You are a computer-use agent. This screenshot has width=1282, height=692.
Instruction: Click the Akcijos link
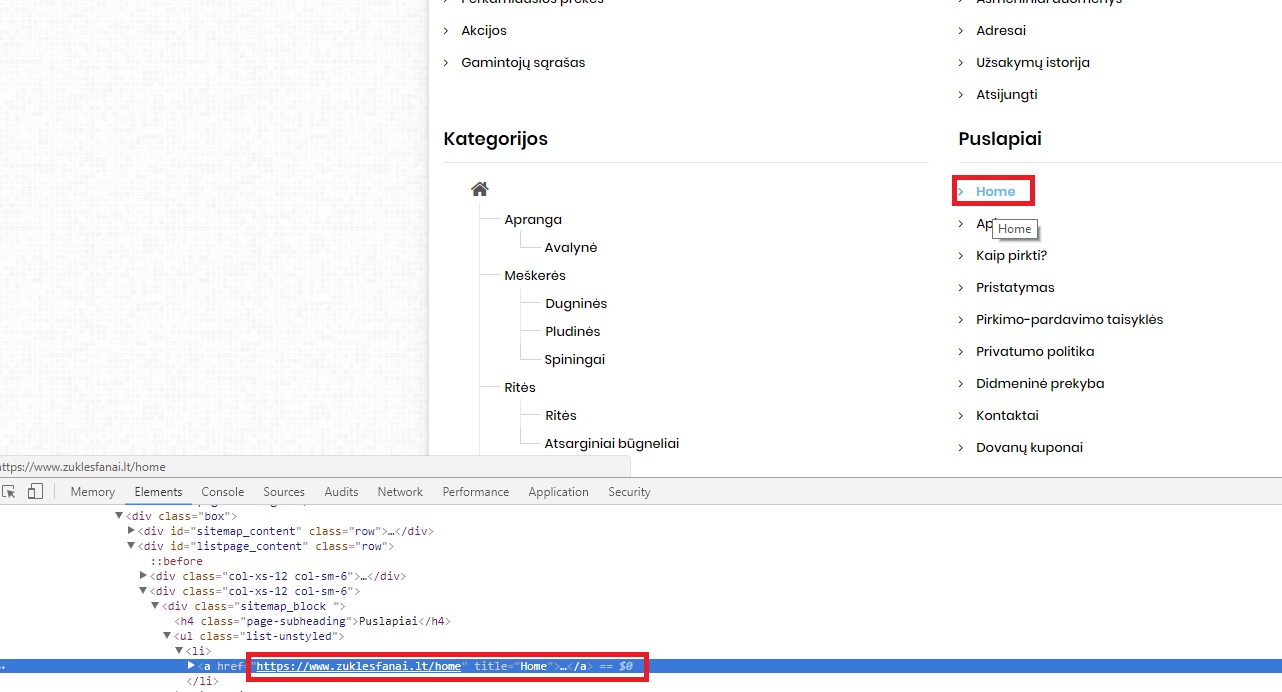pyautogui.click(x=484, y=30)
